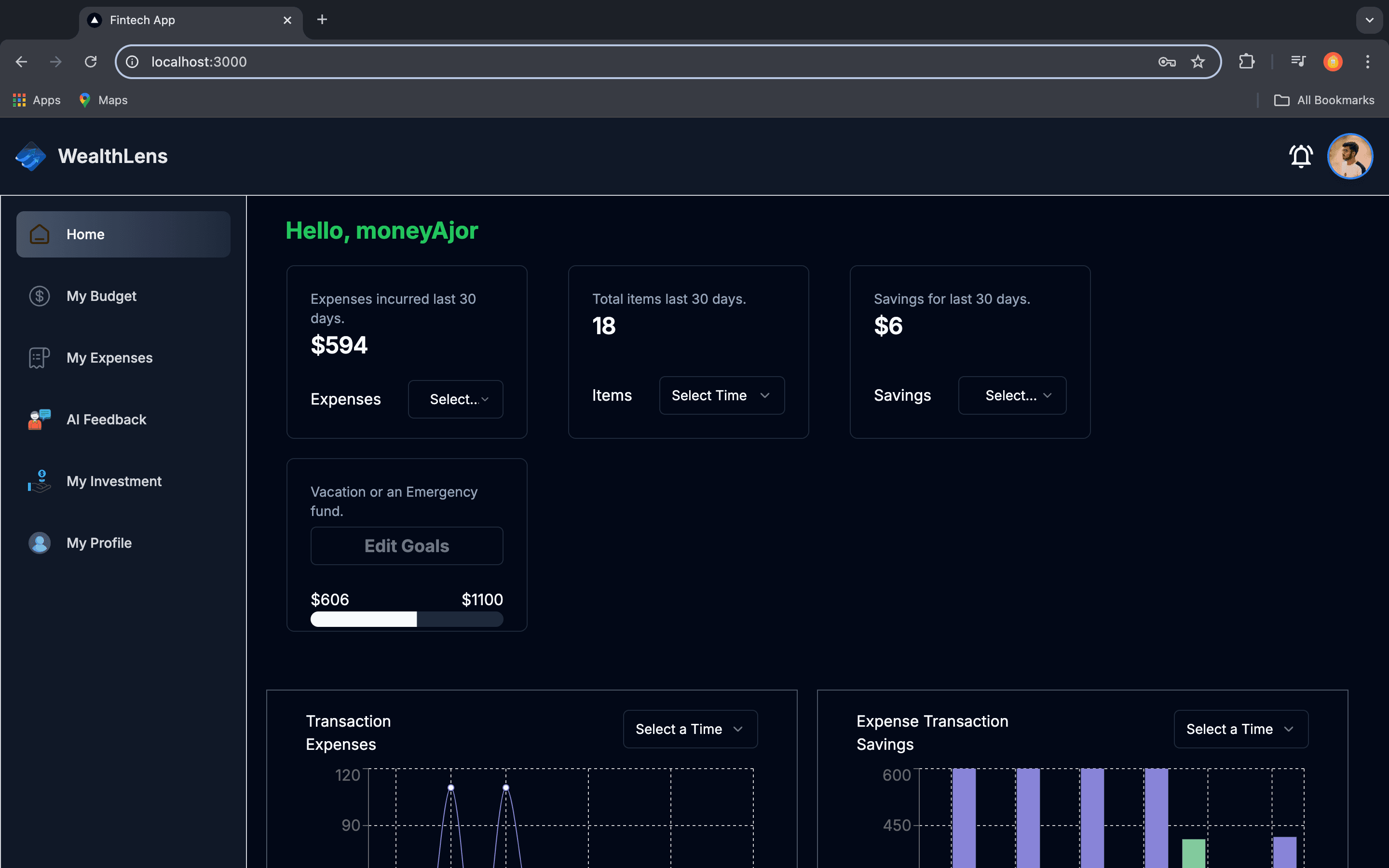Screen dimensions: 1389x868
Task: Expand the Items Select Time dropdown
Action: point(722,395)
